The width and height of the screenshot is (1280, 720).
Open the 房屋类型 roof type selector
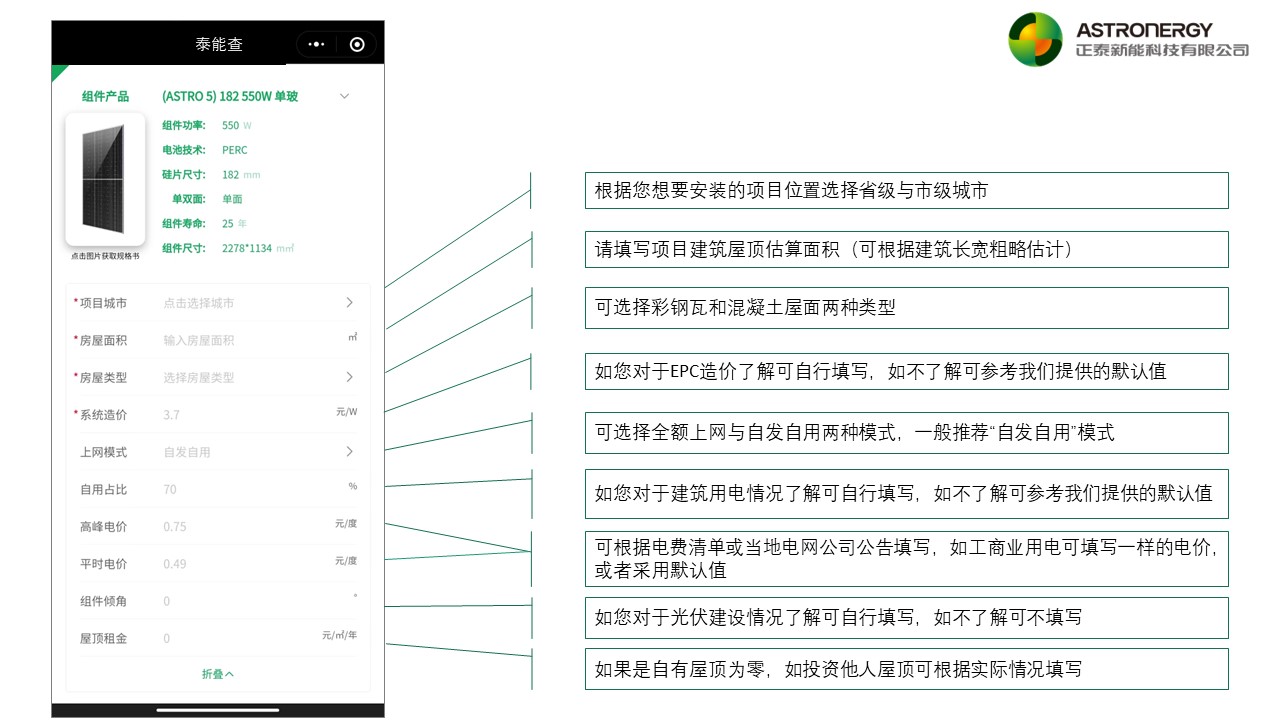349,377
